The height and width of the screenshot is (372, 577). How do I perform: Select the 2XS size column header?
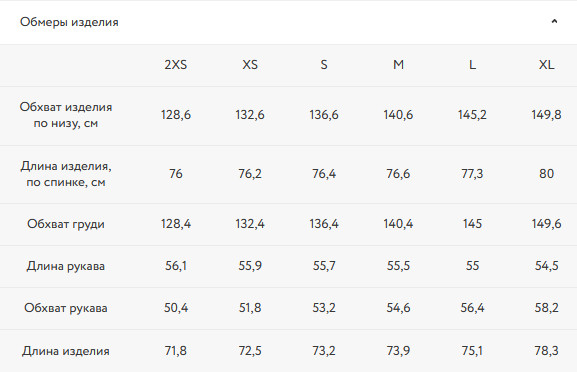pos(176,65)
